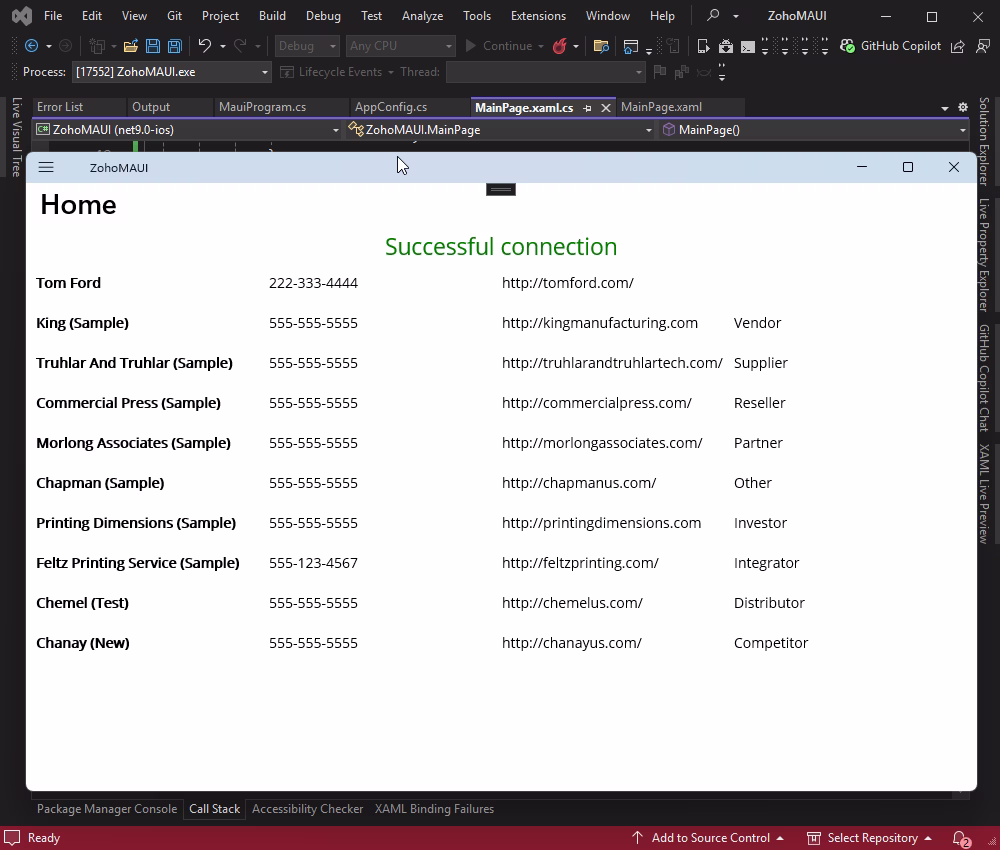Click the New Project toolbar icon
Screen dimensions: 1000x850
click(97, 46)
